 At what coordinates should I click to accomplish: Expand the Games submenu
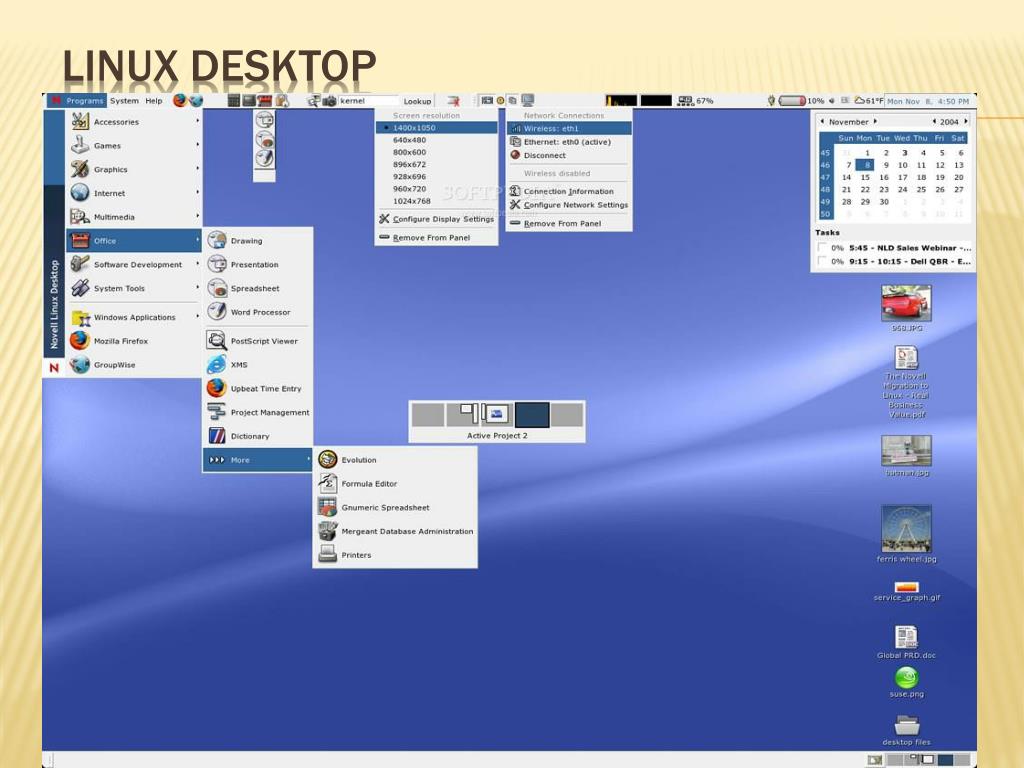[x=135, y=146]
